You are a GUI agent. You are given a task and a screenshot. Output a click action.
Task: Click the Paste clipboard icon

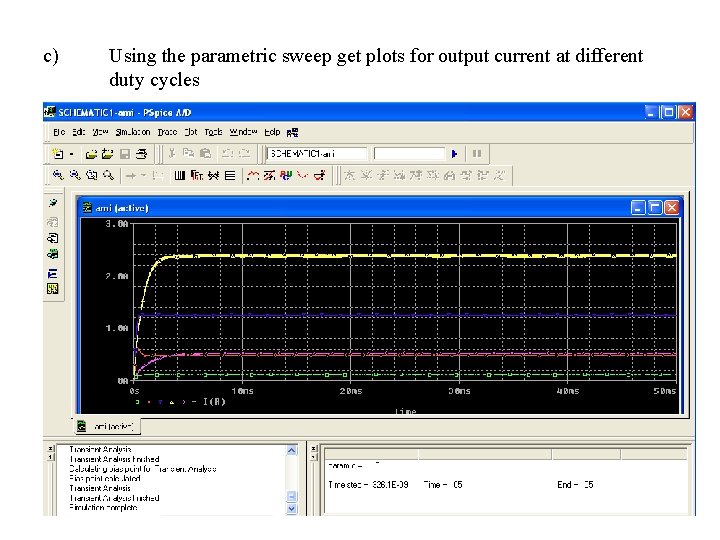(205, 153)
